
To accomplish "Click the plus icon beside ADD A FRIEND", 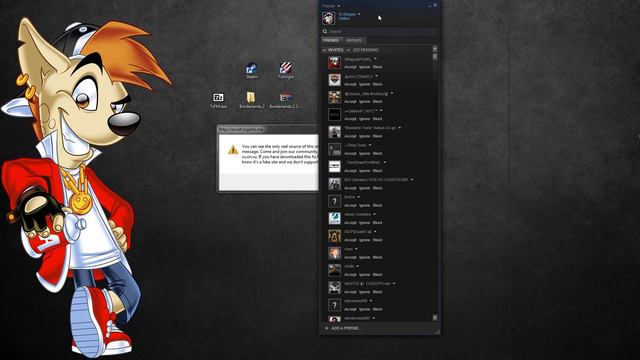I will 327,328.
